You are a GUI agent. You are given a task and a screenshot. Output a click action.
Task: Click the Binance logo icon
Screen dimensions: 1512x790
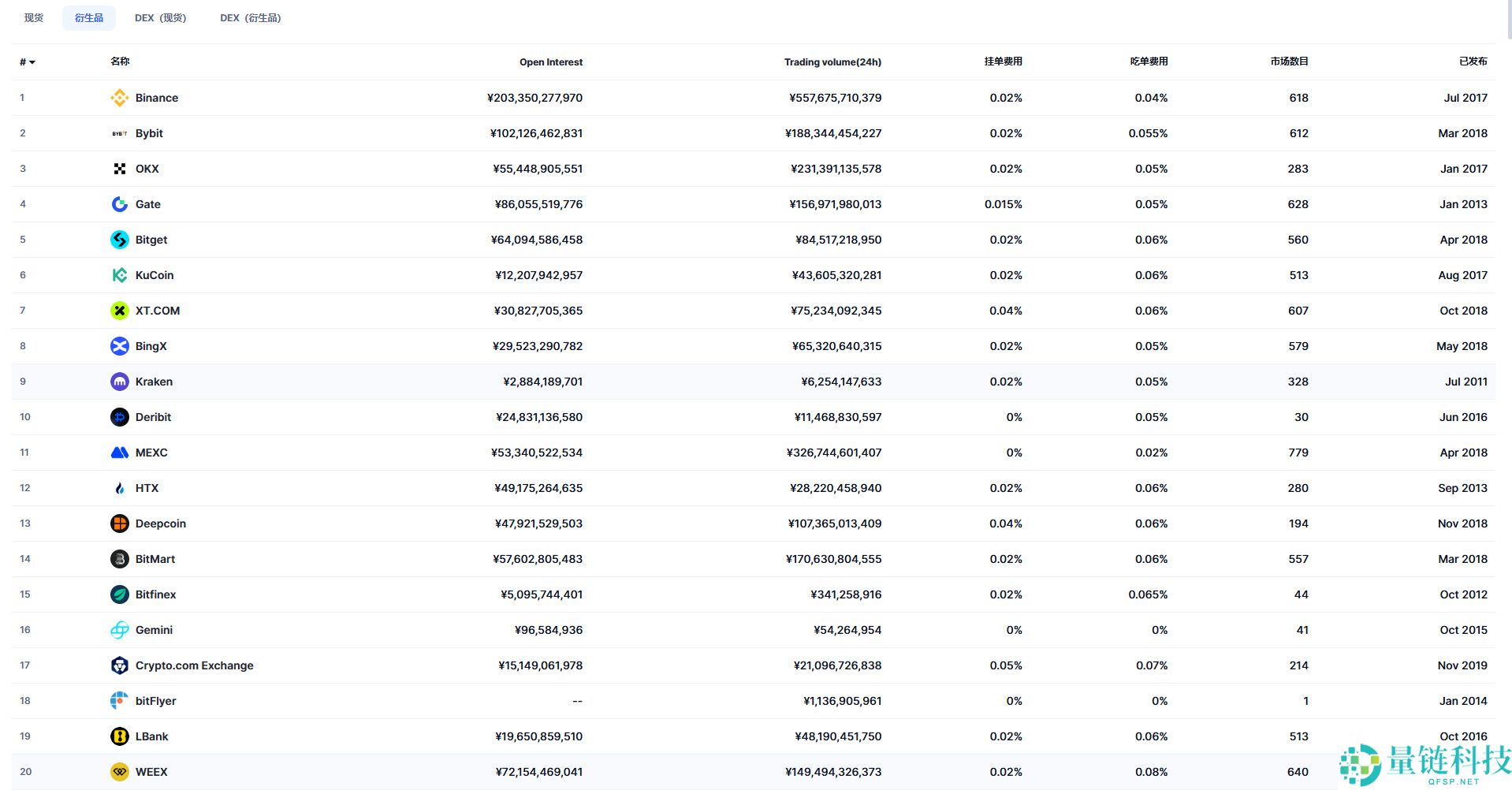point(119,98)
